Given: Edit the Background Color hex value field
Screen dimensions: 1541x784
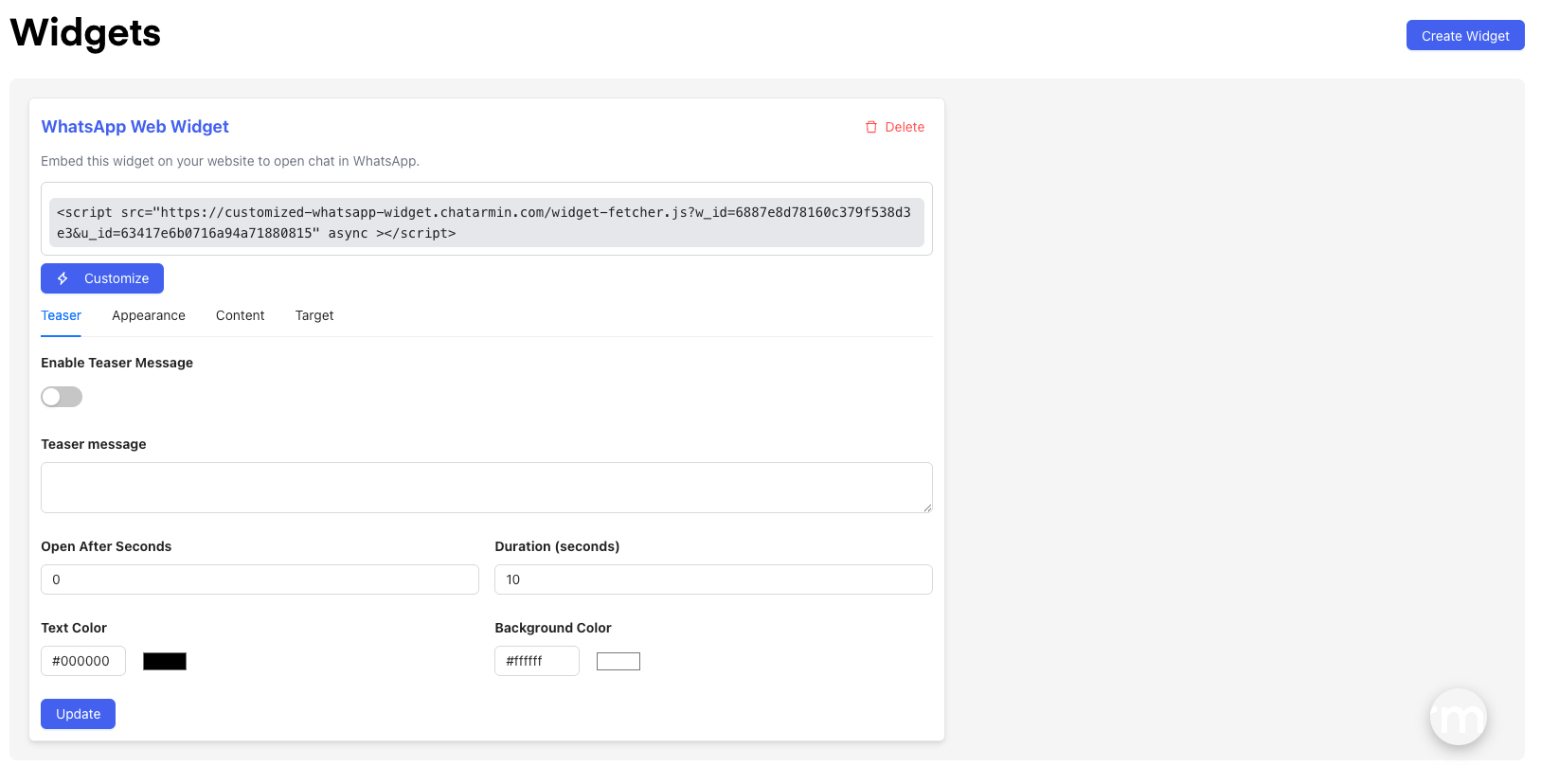Looking at the screenshot, I should (537, 661).
